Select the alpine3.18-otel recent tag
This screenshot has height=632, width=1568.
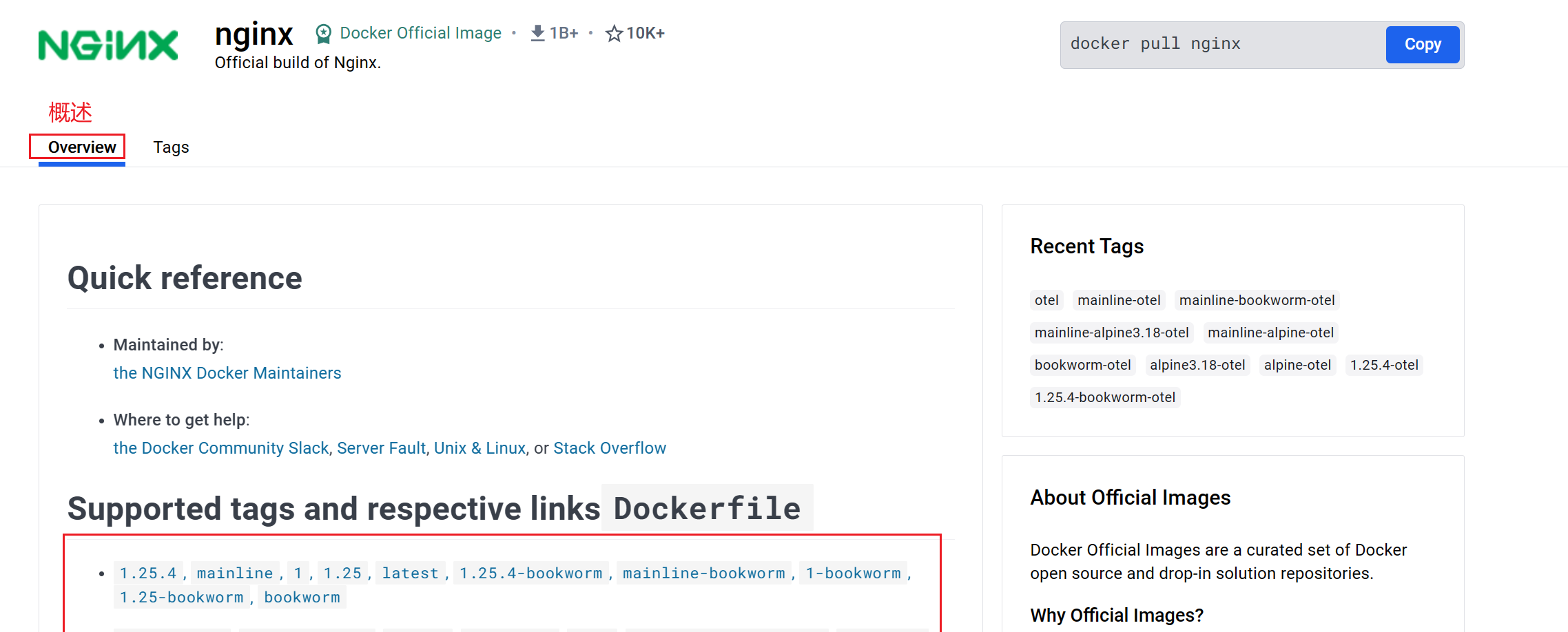pos(1197,365)
